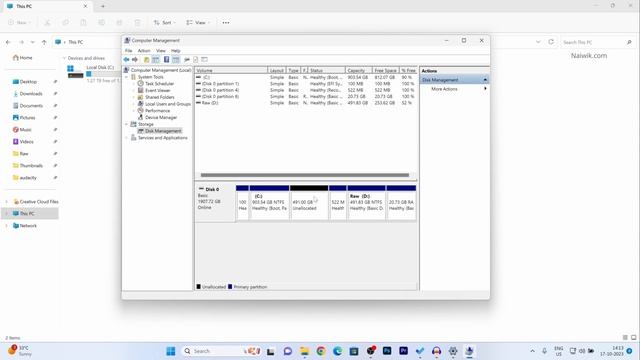The height and width of the screenshot is (360, 640).
Task: Open the Windows Start menu
Action: 171,351
